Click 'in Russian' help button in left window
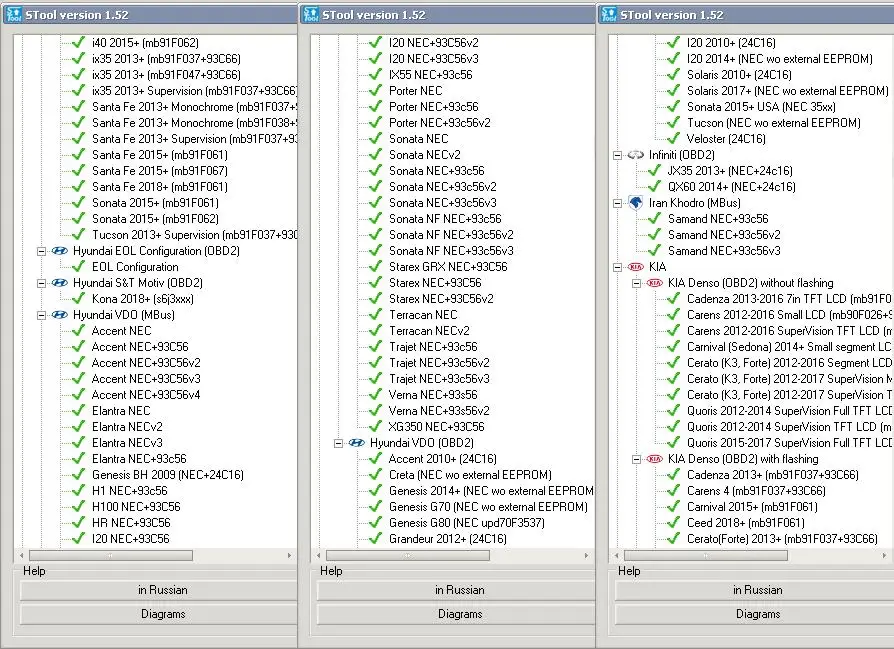 (x=159, y=590)
